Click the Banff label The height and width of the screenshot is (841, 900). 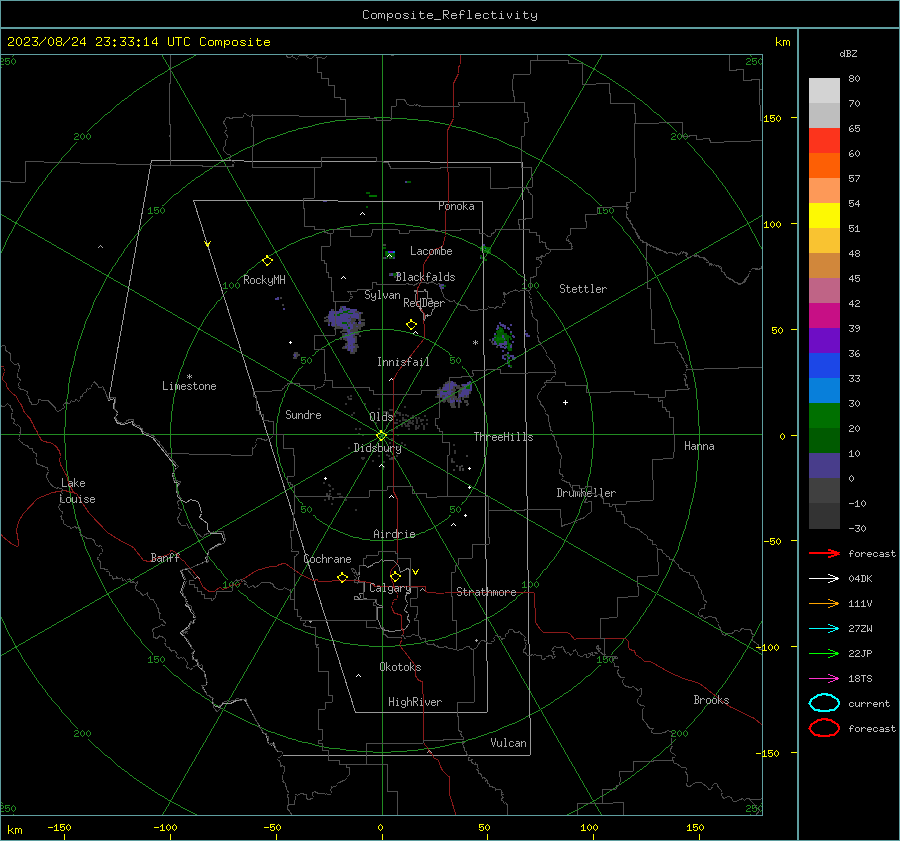coord(165,558)
